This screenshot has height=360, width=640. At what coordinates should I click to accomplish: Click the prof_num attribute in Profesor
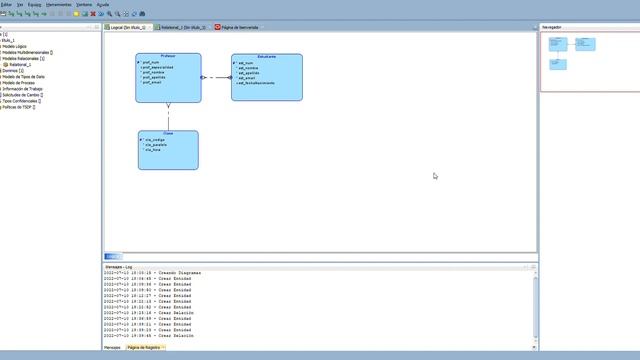(x=151, y=62)
